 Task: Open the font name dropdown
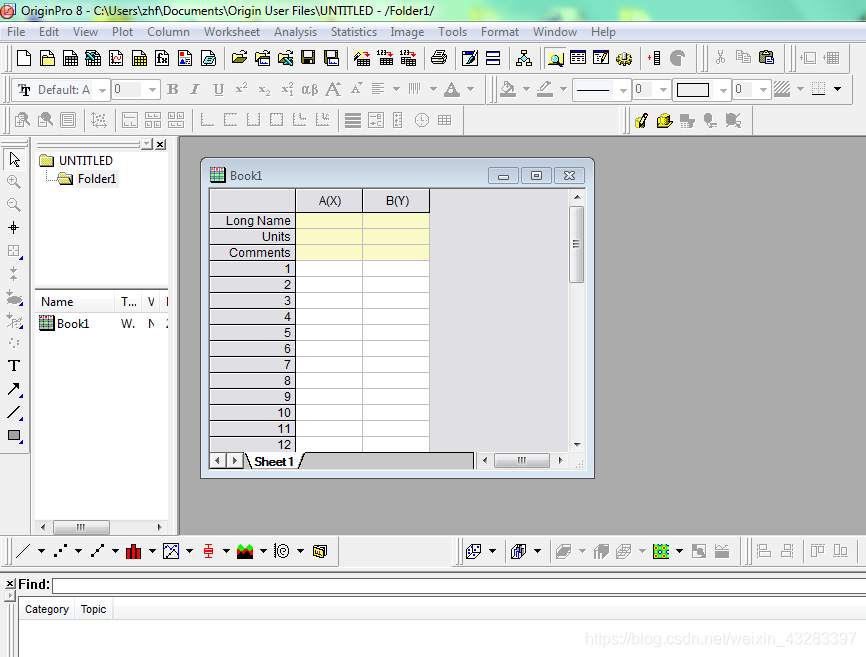coord(102,89)
